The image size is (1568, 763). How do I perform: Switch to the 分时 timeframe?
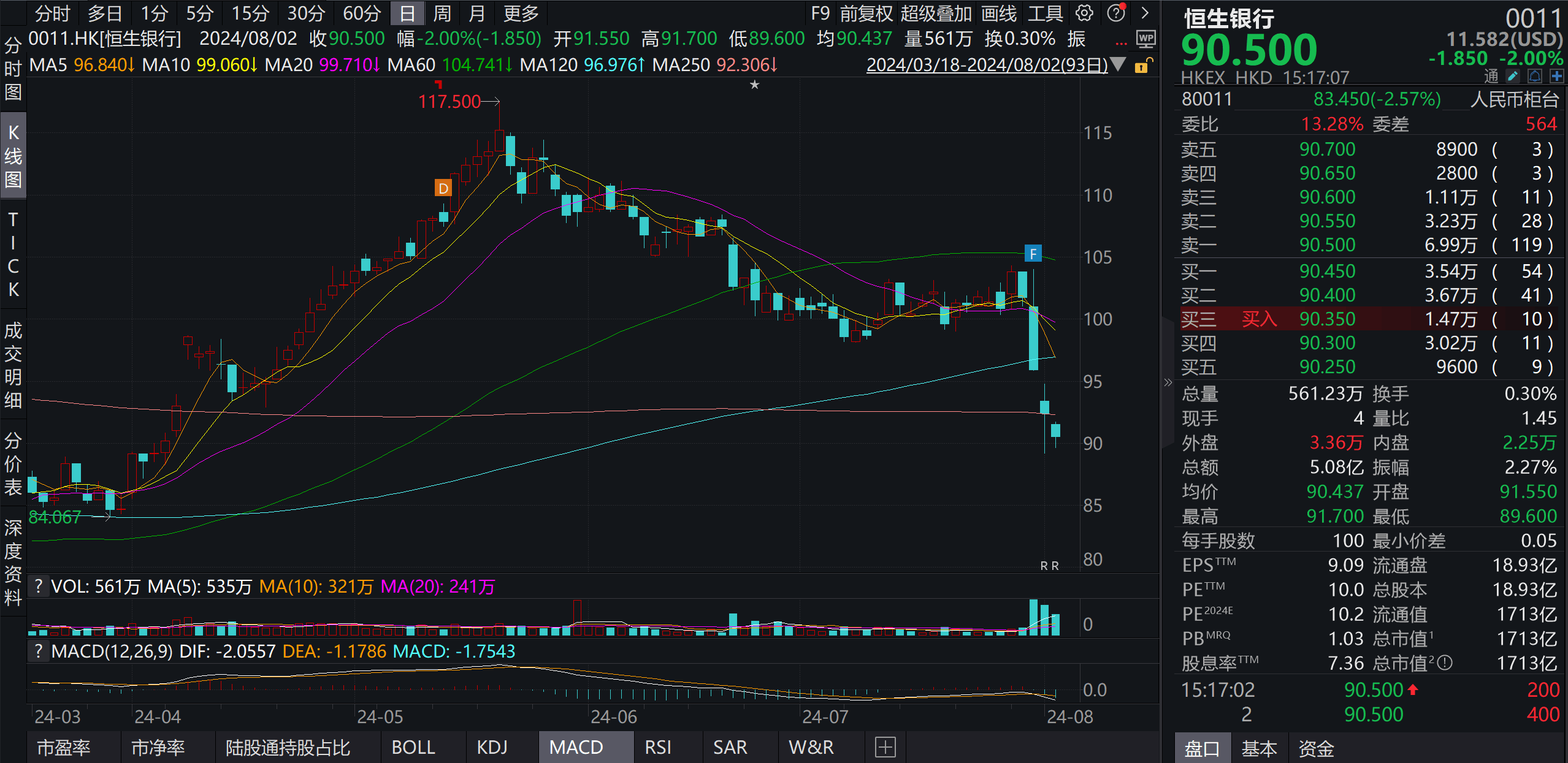coord(52,13)
